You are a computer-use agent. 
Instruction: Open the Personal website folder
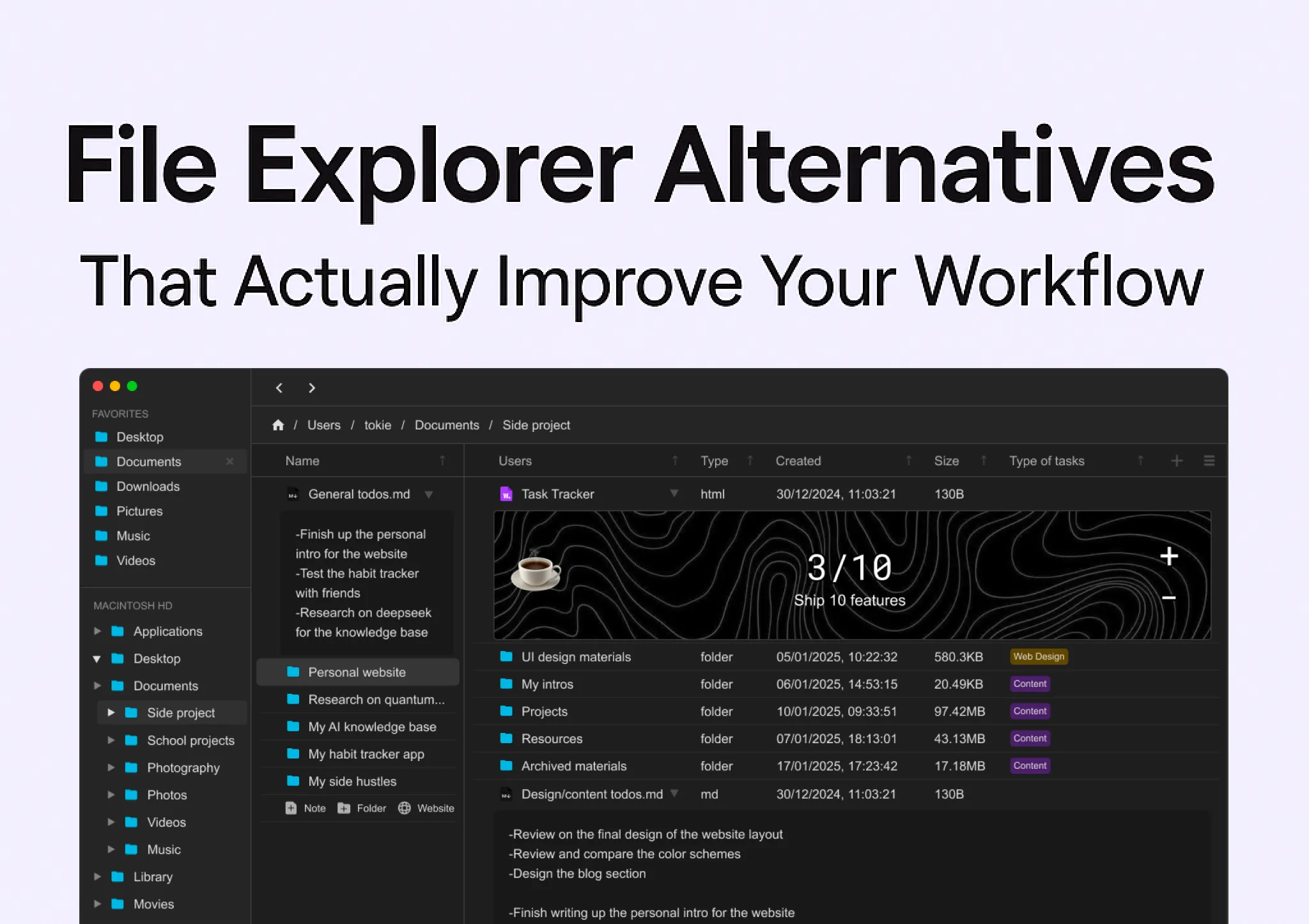click(x=357, y=672)
